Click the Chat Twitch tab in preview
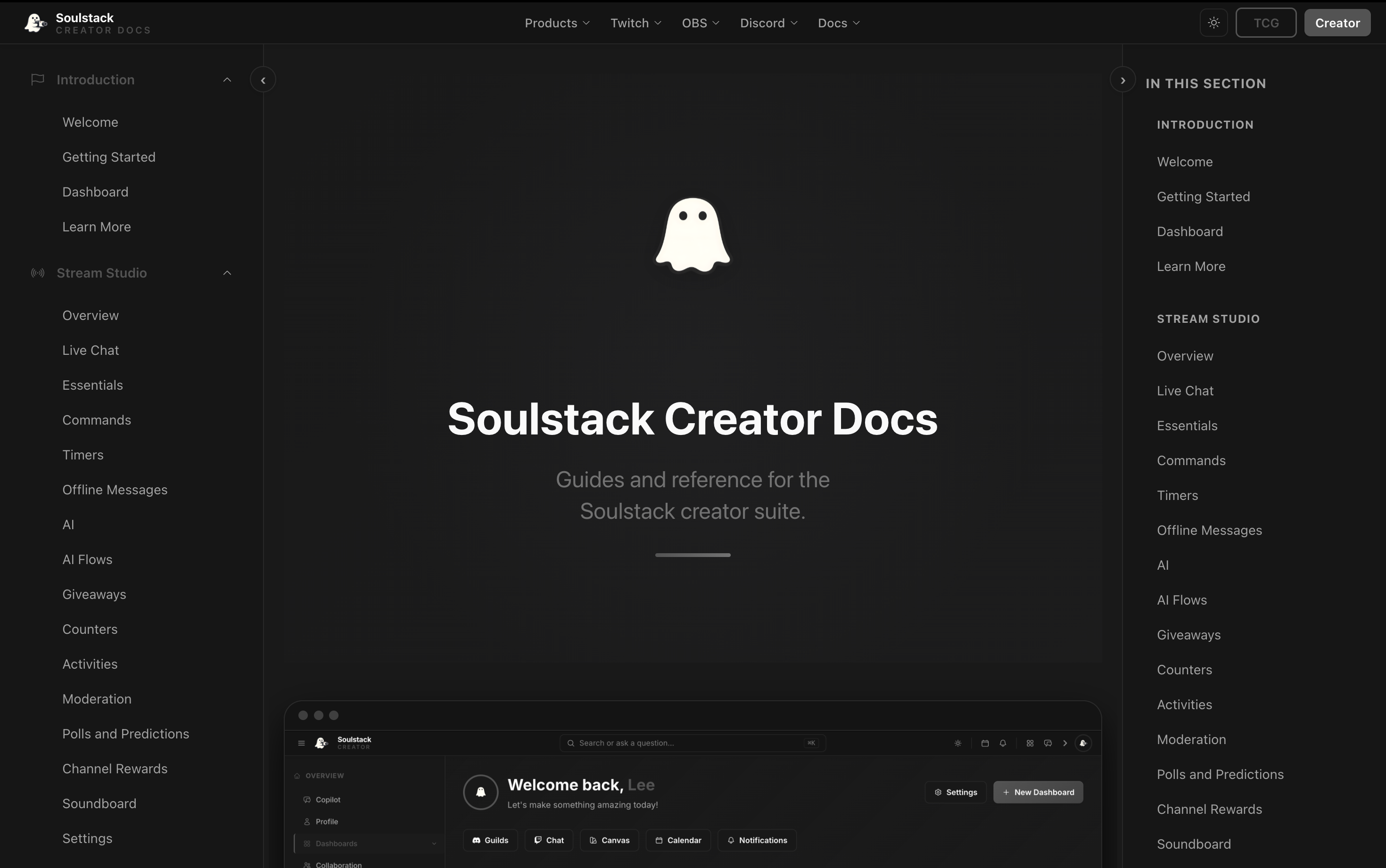Viewport: 1386px width, 868px height. pos(548,841)
